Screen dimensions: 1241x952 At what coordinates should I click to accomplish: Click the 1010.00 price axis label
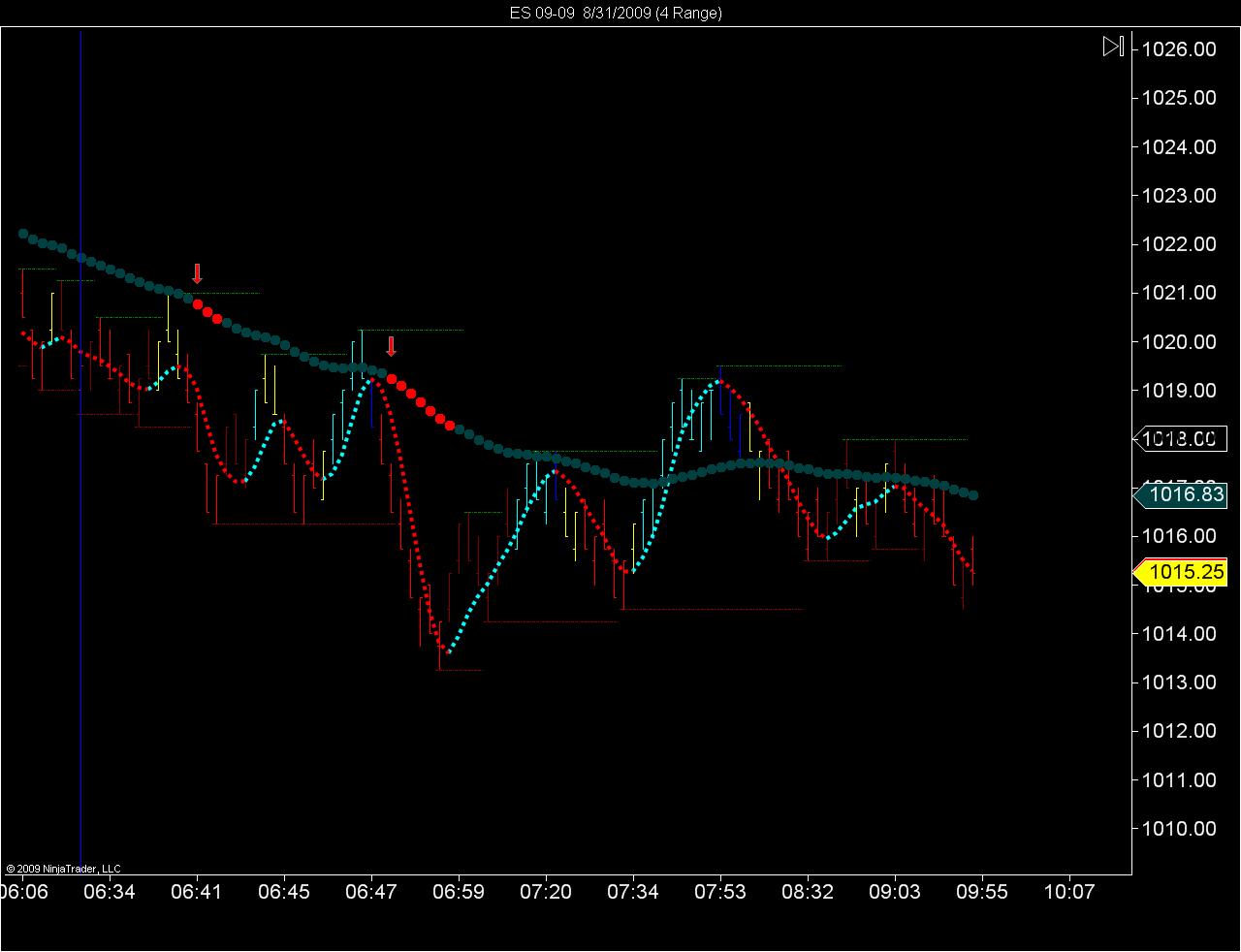tap(1179, 829)
